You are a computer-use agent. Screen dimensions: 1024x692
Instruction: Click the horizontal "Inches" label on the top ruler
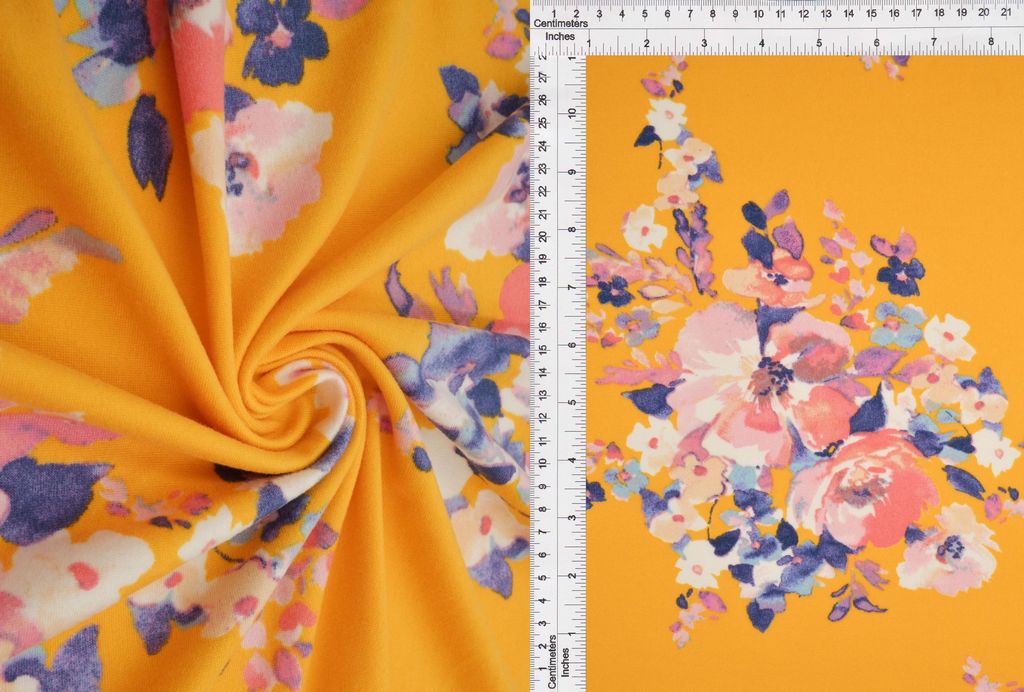click(x=560, y=37)
